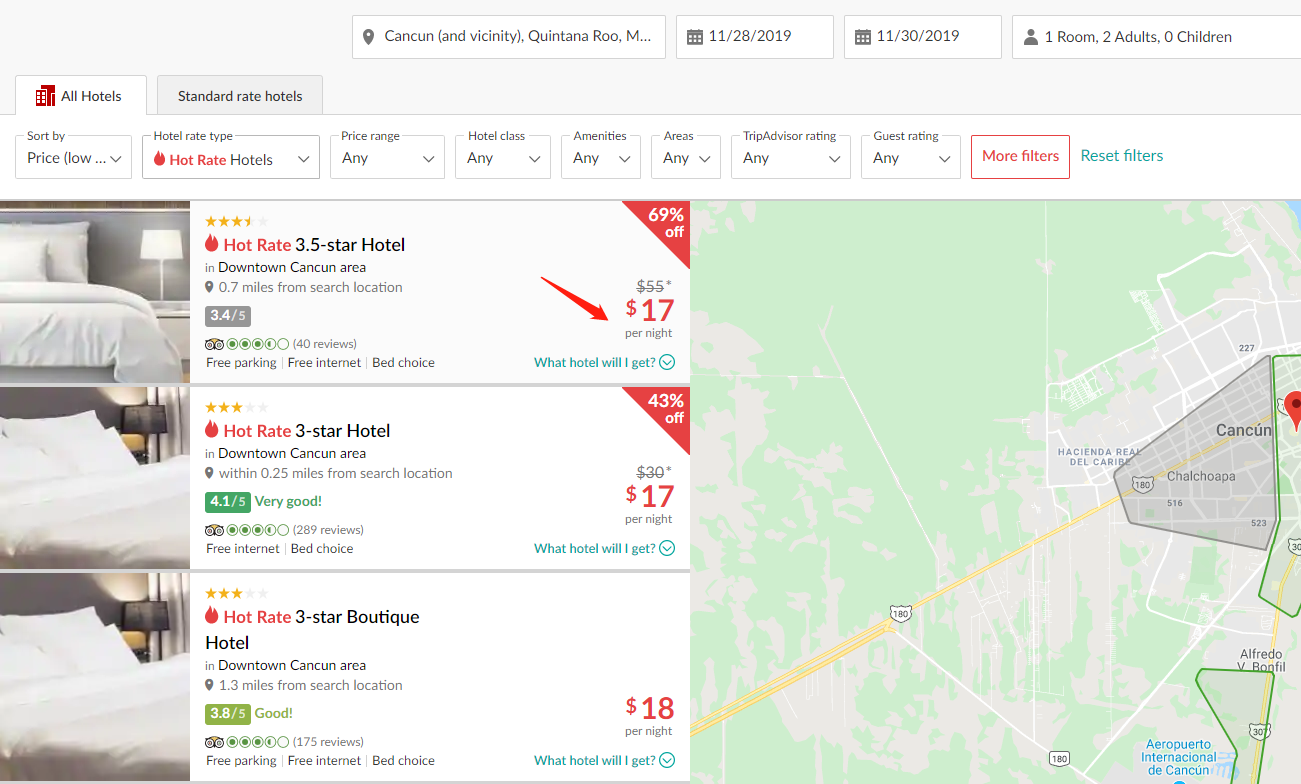Open the Amenities dropdown
The image size is (1301, 784).
coord(602,157)
